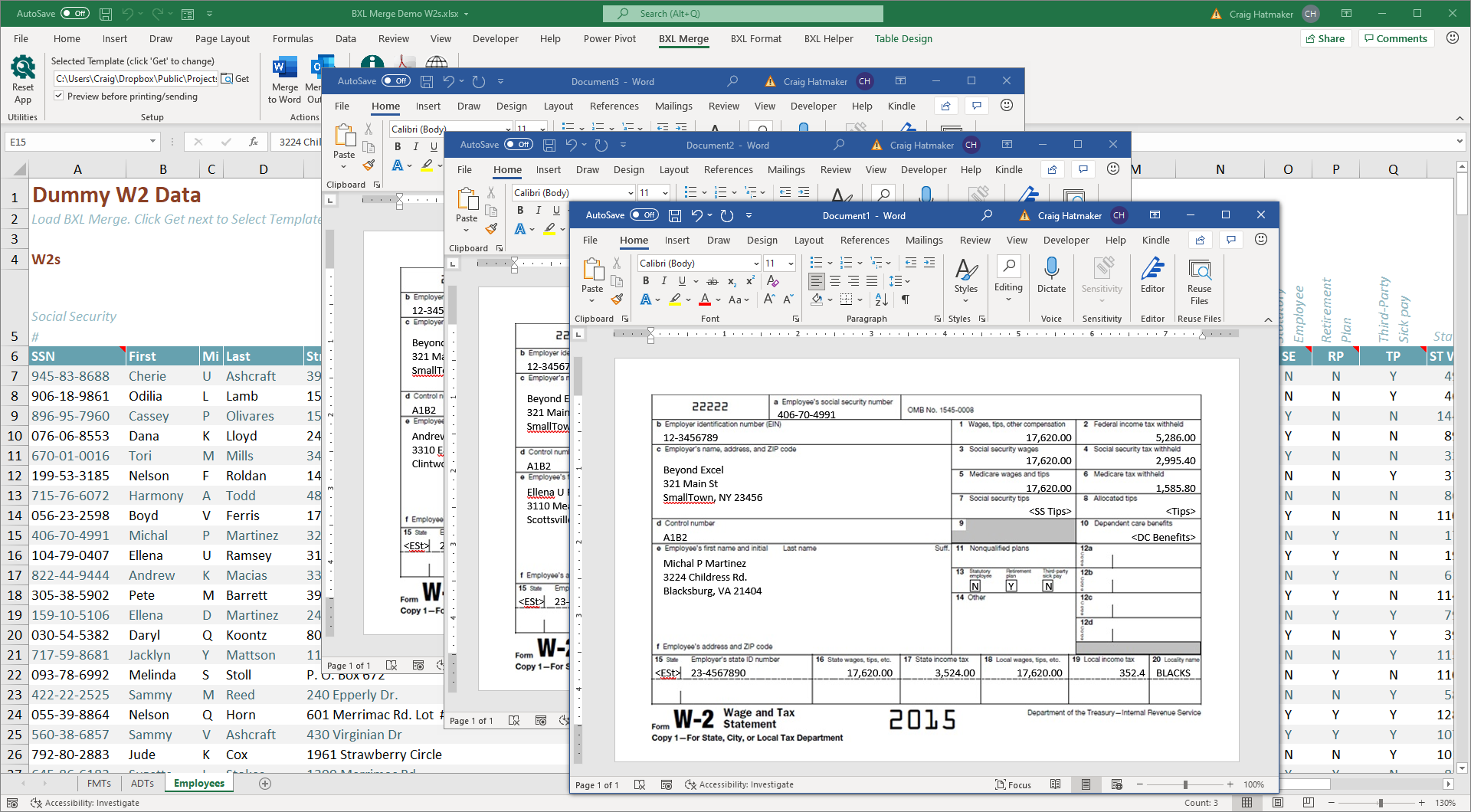Apply strikethrough in the Document1 ribbon

(x=712, y=281)
